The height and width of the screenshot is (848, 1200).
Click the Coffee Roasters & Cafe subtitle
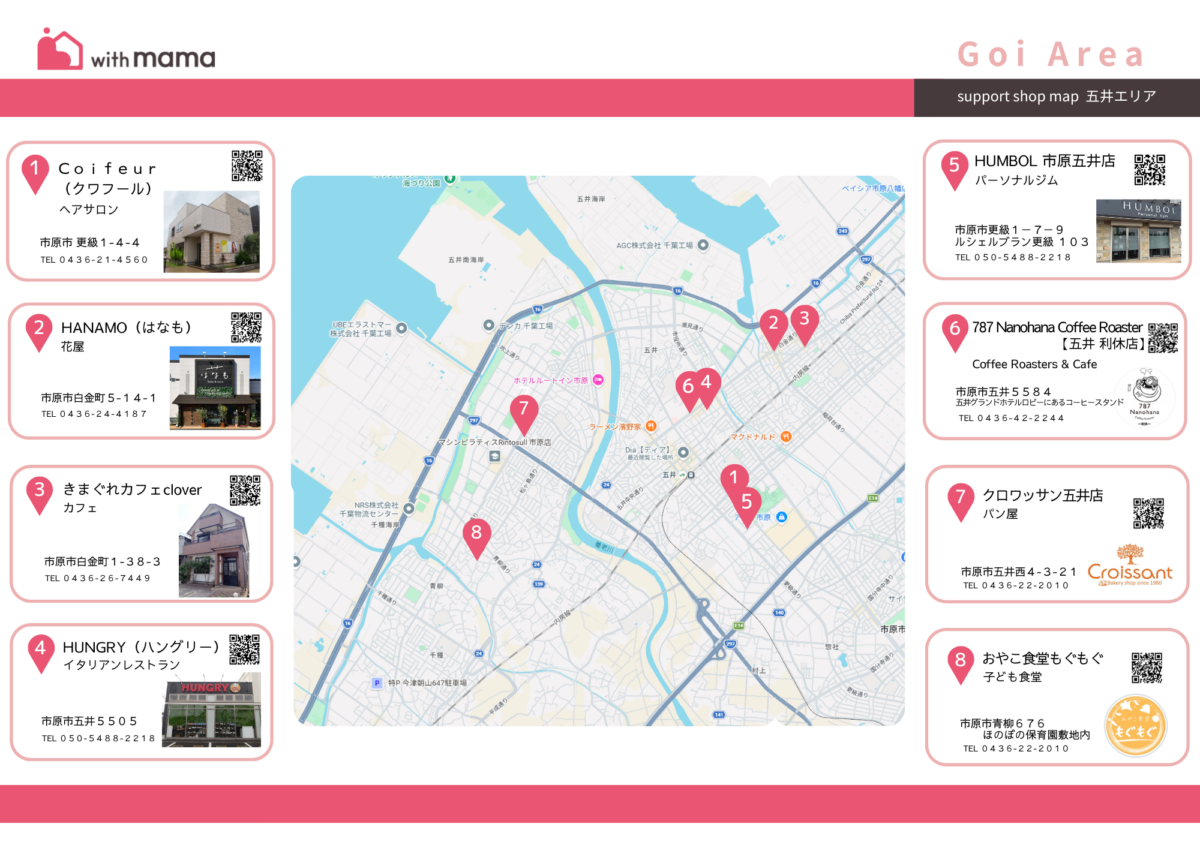point(1034,364)
